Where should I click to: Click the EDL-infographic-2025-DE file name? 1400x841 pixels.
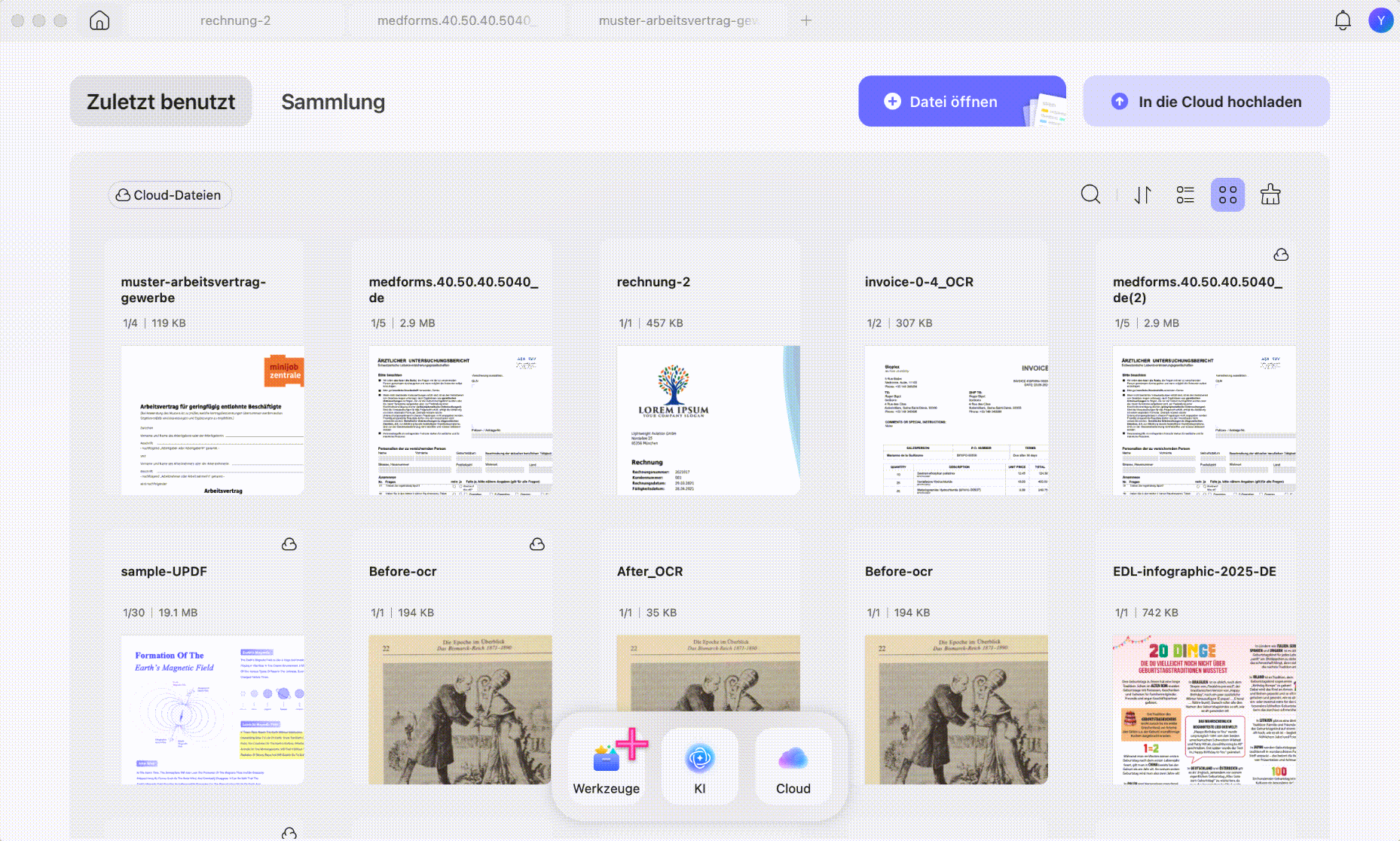pos(1194,571)
